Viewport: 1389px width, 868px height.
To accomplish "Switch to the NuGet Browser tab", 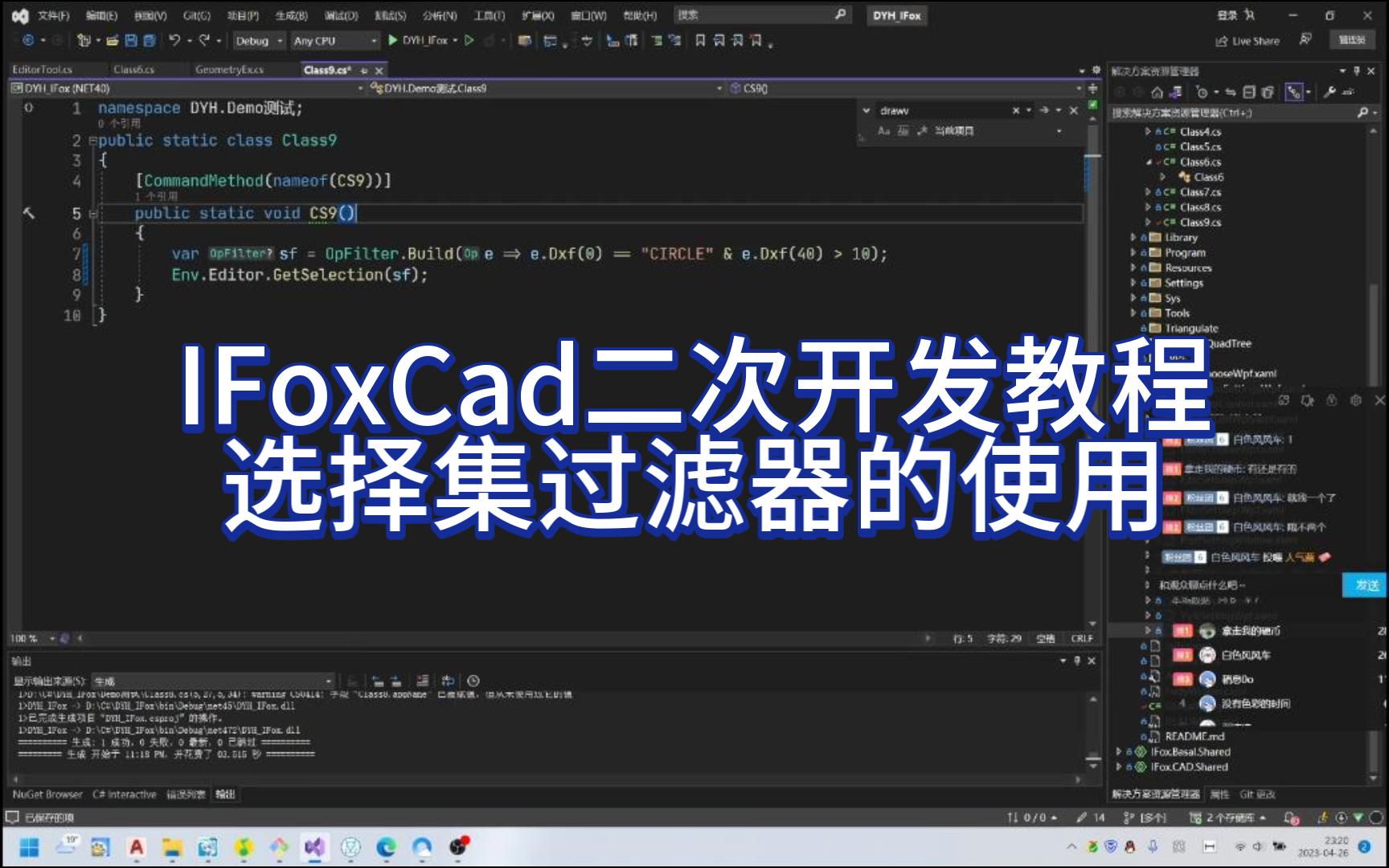I will (x=47, y=794).
